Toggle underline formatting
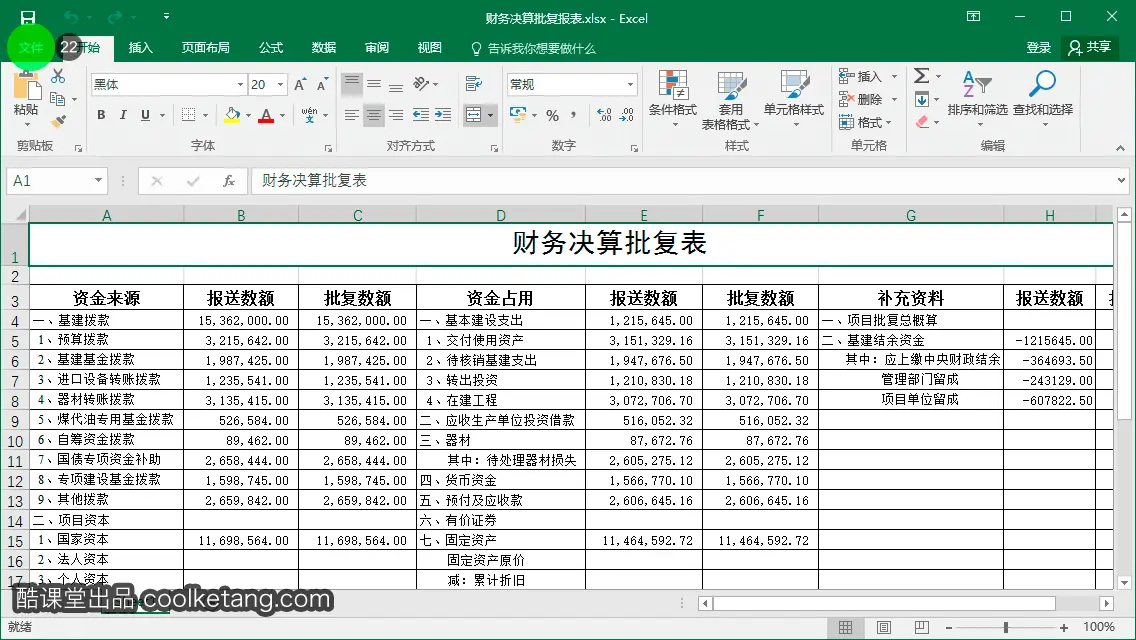Image resolution: width=1136 pixels, height=640 pixels. click(x=146, y=115)
